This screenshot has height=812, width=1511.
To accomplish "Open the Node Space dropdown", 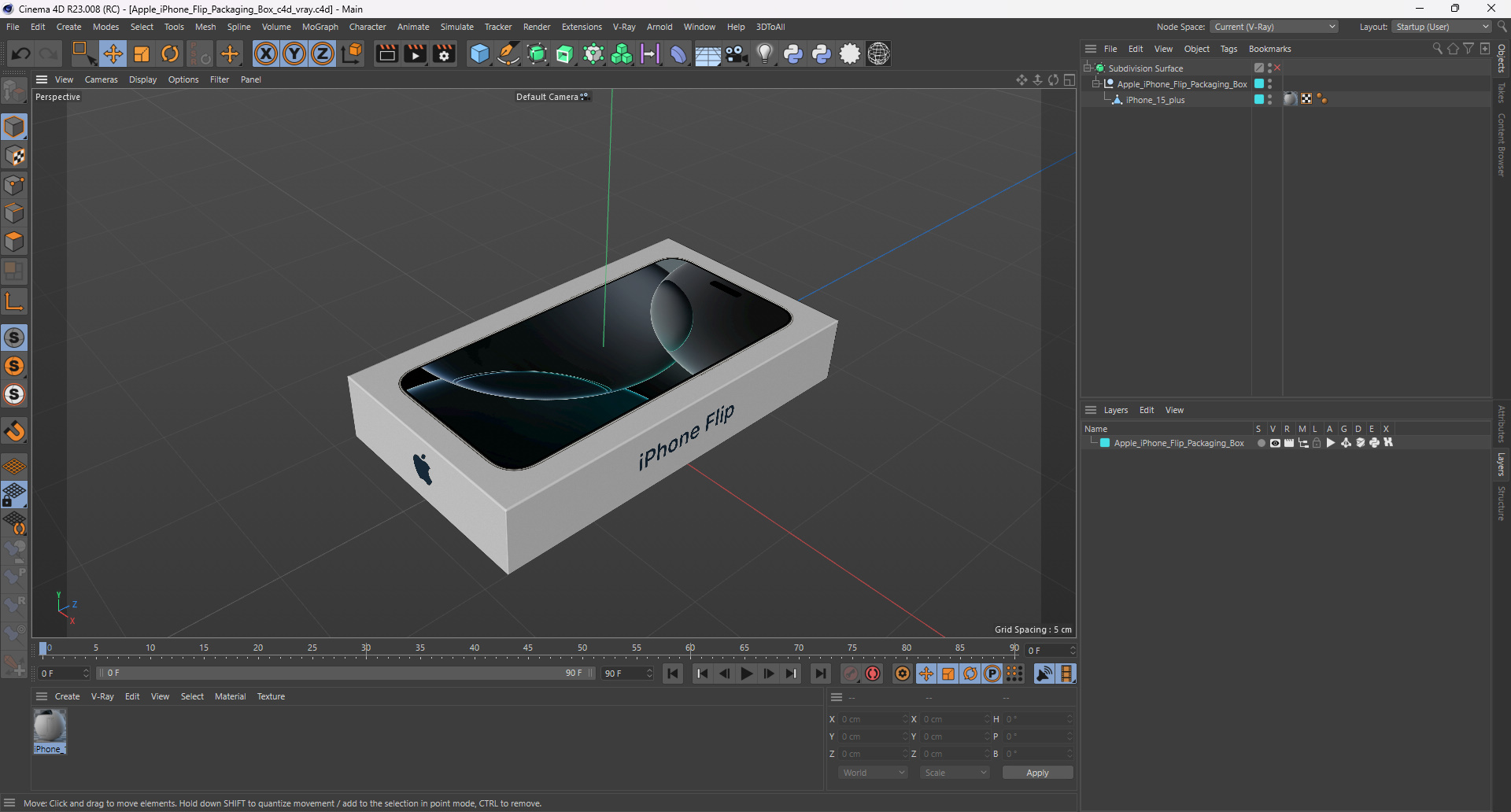I will coord(1273,27).
